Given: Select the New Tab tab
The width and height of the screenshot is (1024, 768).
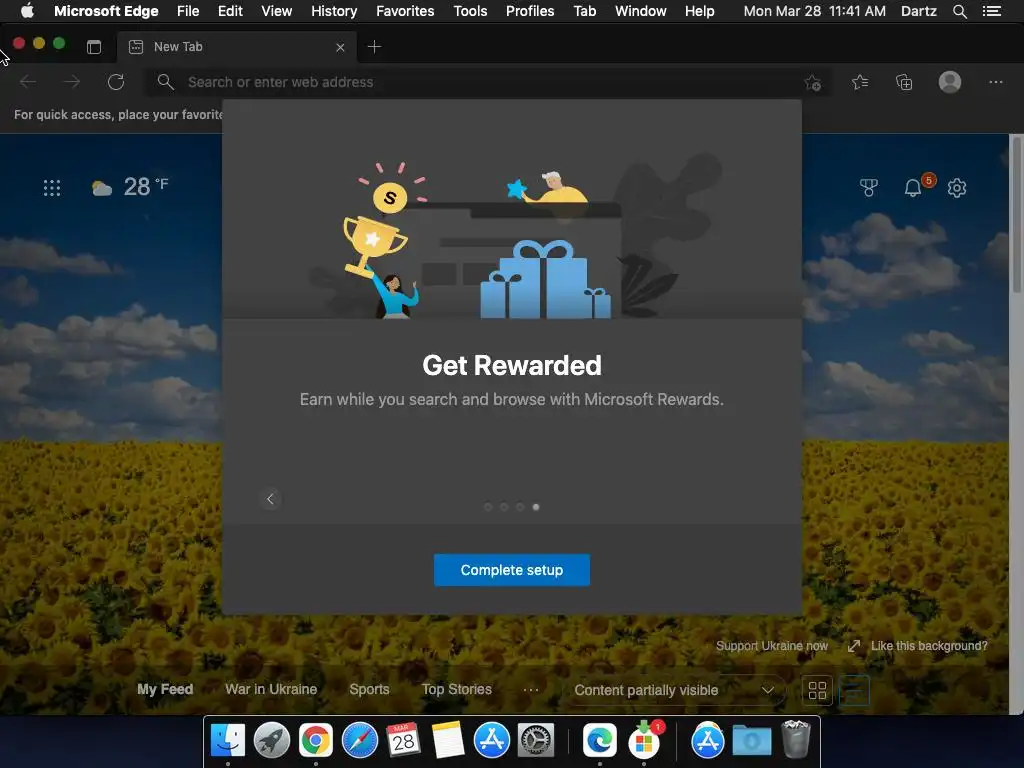Looking at the screenshot, I should (237, 47).
